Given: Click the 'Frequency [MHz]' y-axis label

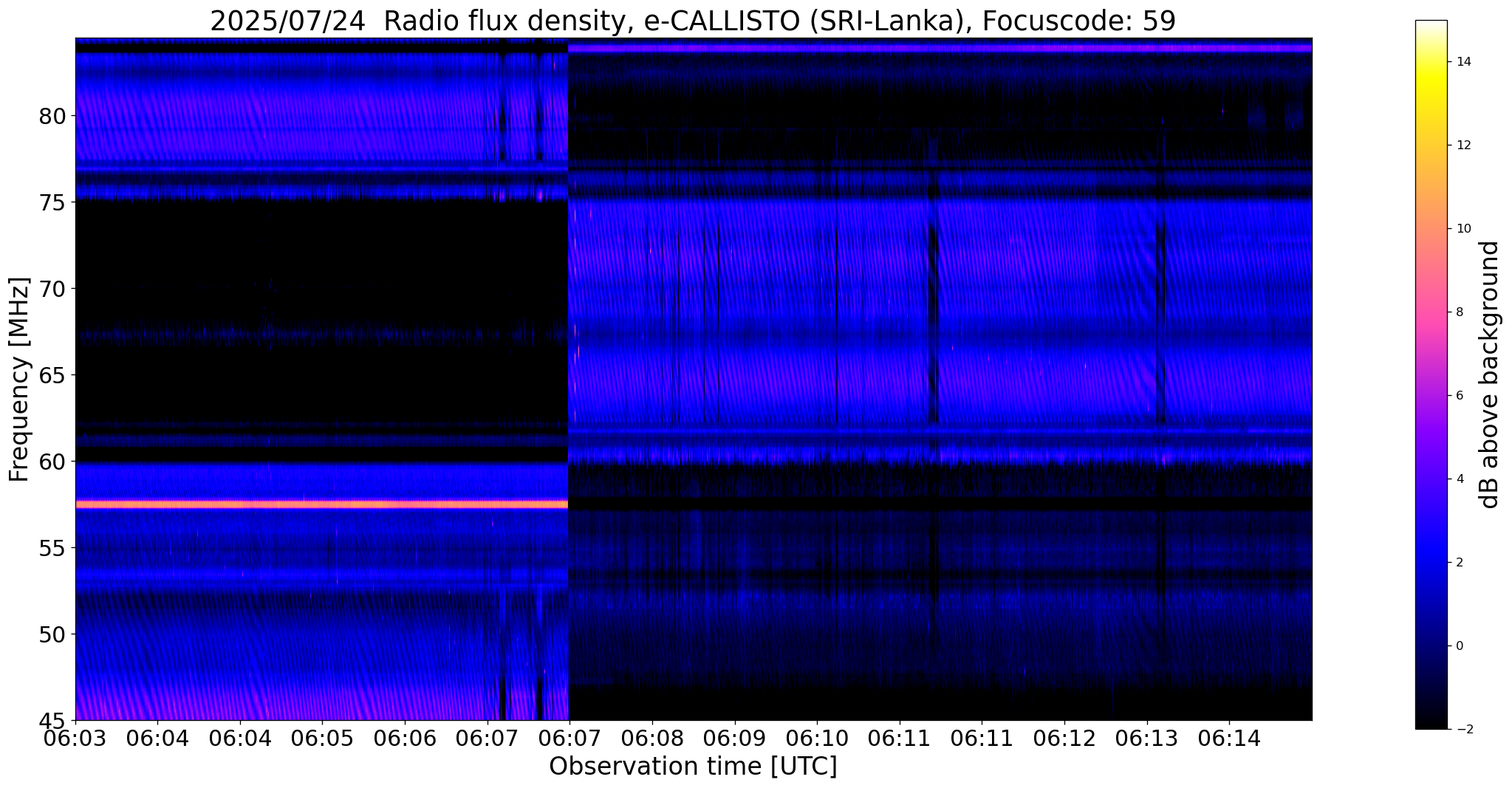Looking at the screenshot, I should tap(20, 380).
